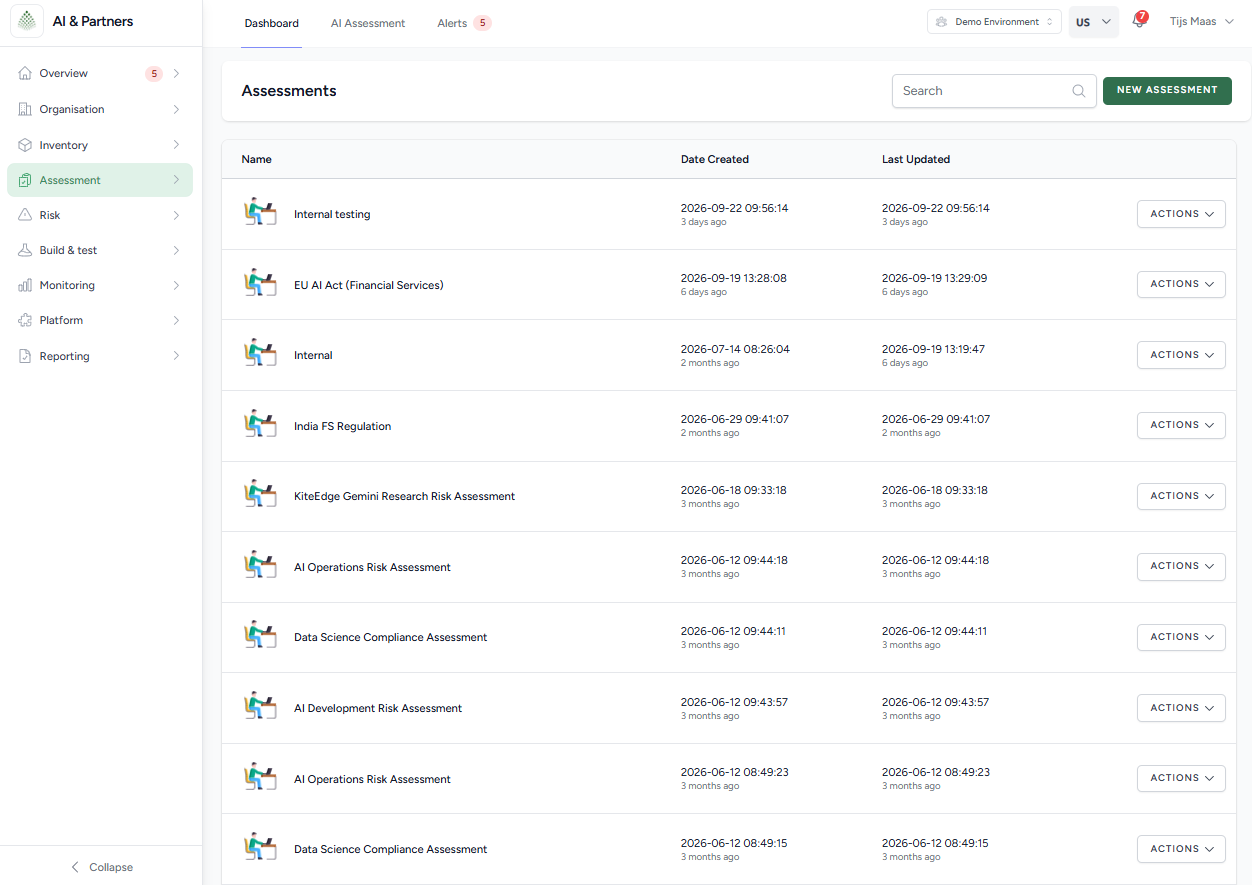Click the Name column header

[257, 159]
